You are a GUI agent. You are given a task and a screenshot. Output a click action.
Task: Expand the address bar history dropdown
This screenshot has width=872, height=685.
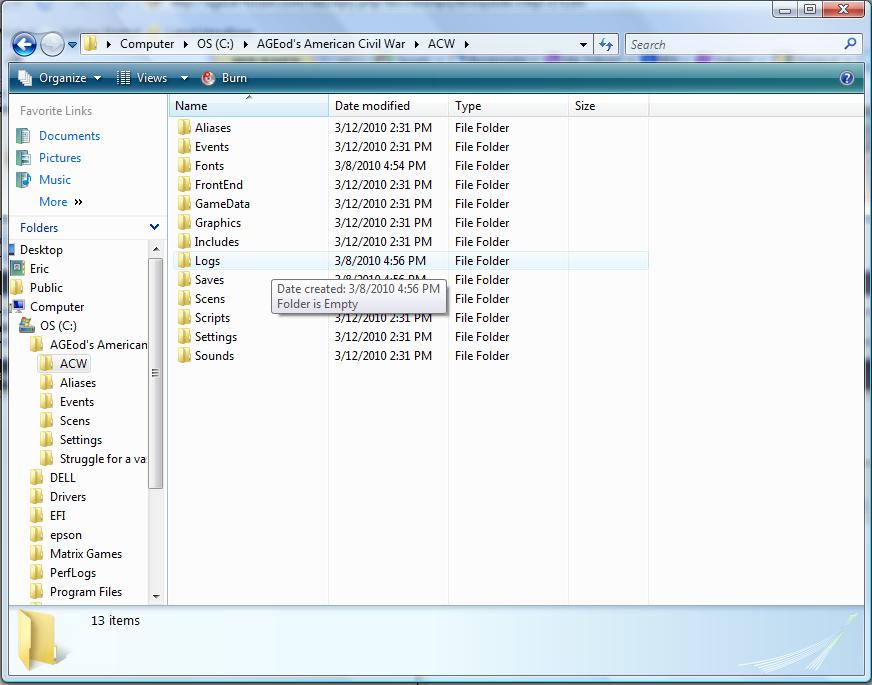[584, 44]
